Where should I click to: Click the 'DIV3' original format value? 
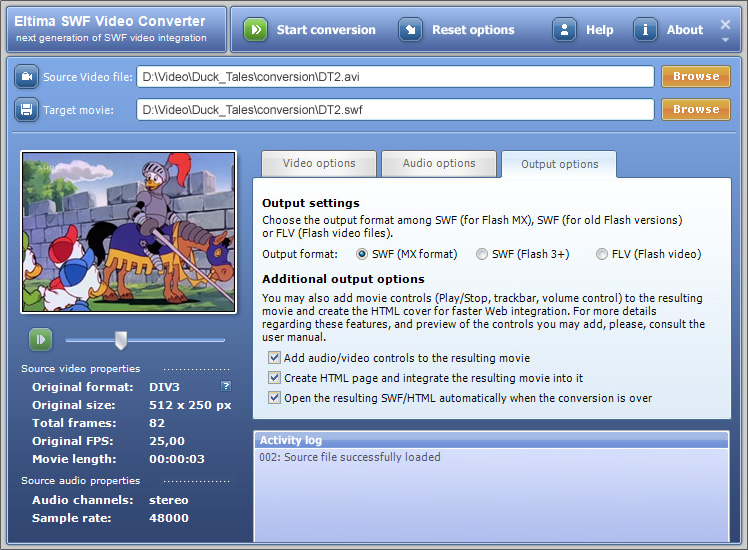(x=164, y=387)
